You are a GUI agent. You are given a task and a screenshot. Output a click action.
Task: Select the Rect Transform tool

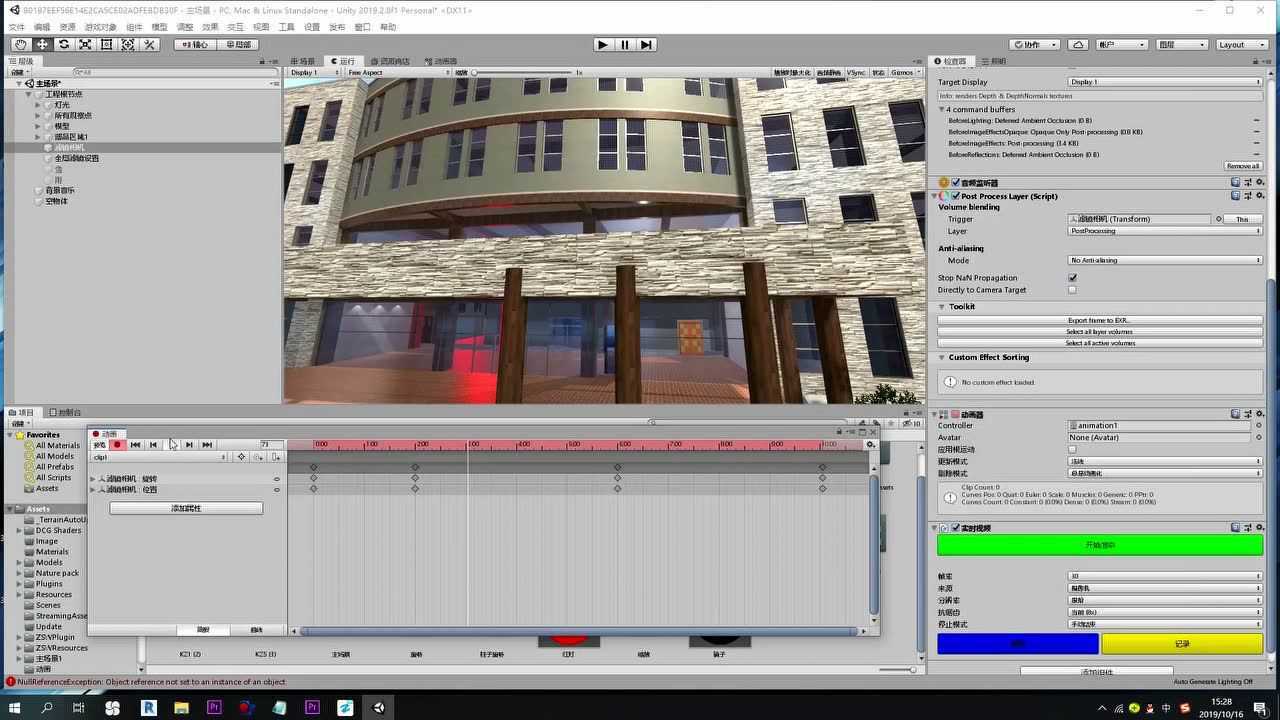[107, 45]
